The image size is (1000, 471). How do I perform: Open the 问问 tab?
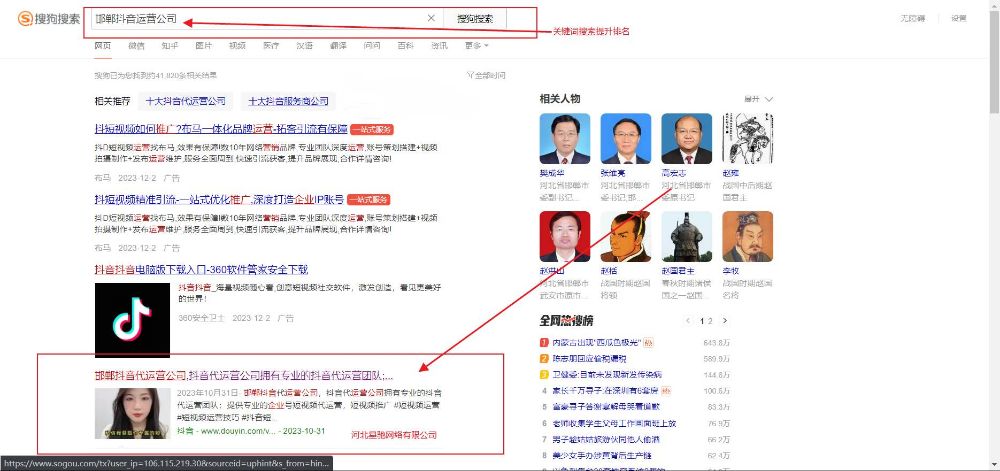tap(372, 45)
